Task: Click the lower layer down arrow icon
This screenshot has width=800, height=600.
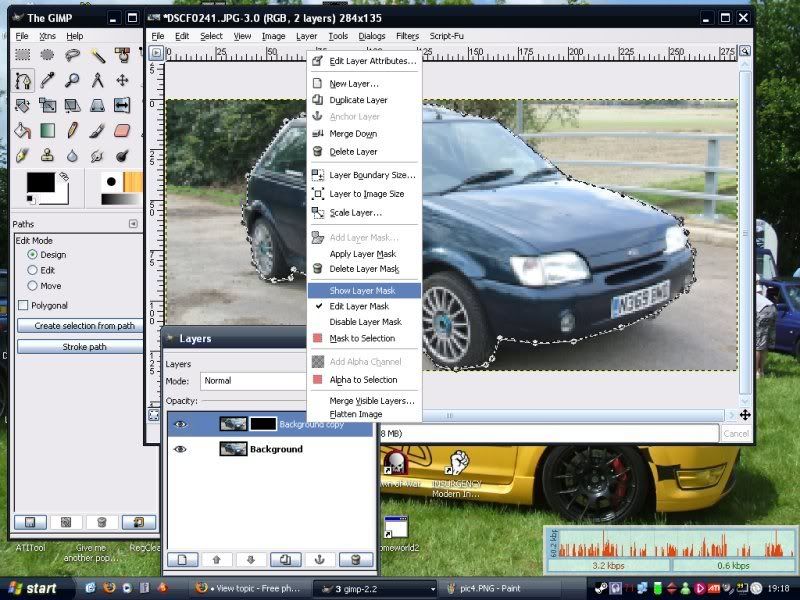Action: (251, 560)
